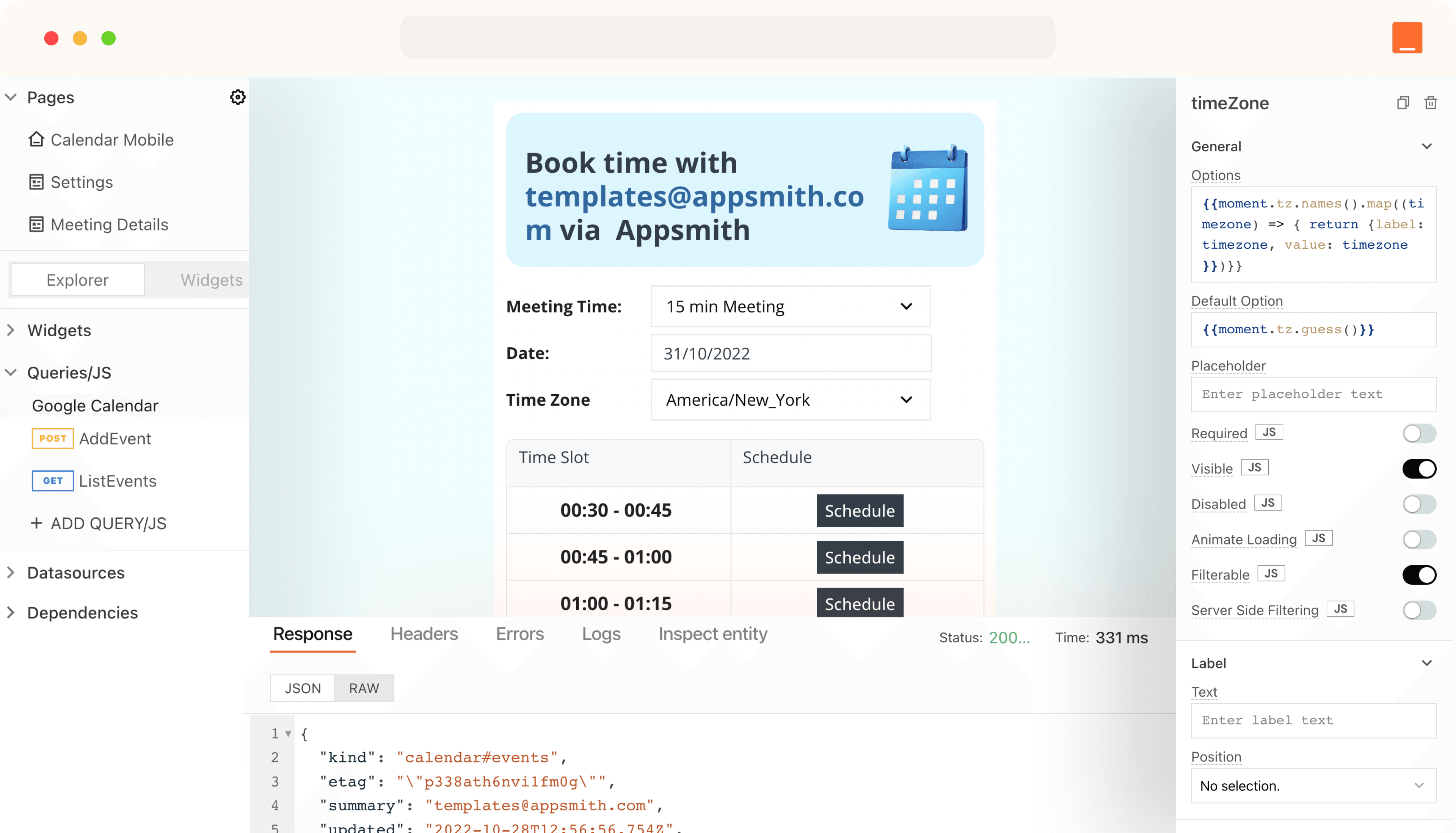Toggle off Visible for the timeZone widget

tap(1419, 468)
